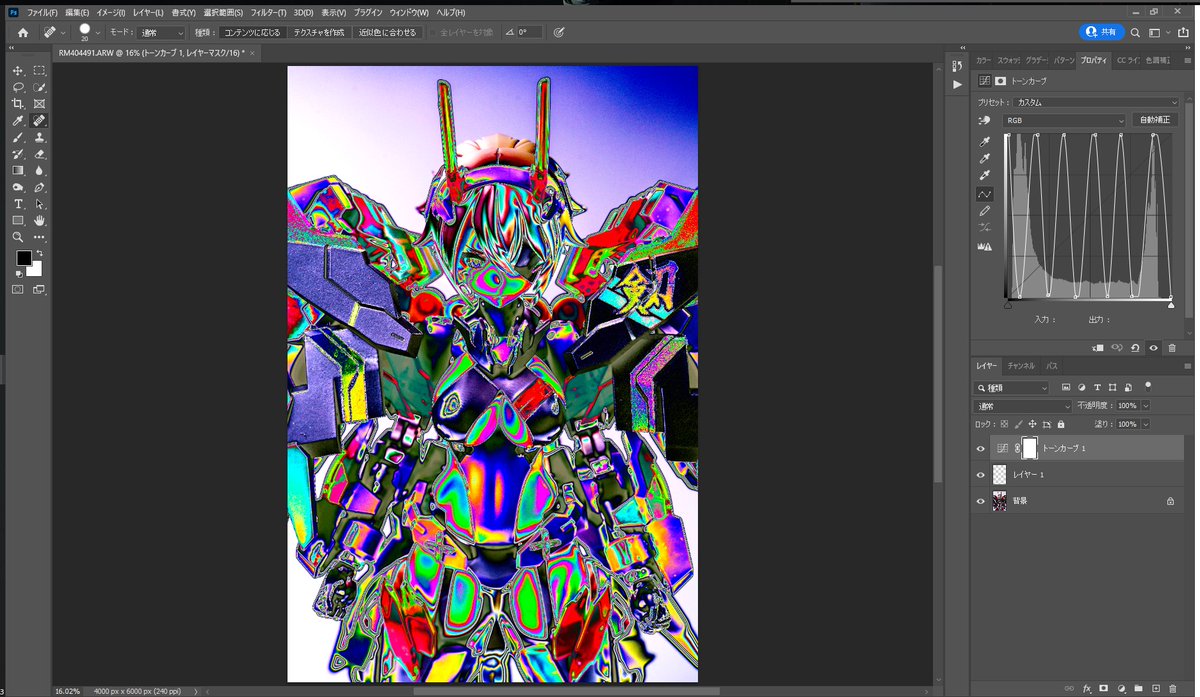This screenshot has width=1200, height=697.
Task: Open the ファイル(F) menu
Action: point(41,12)
